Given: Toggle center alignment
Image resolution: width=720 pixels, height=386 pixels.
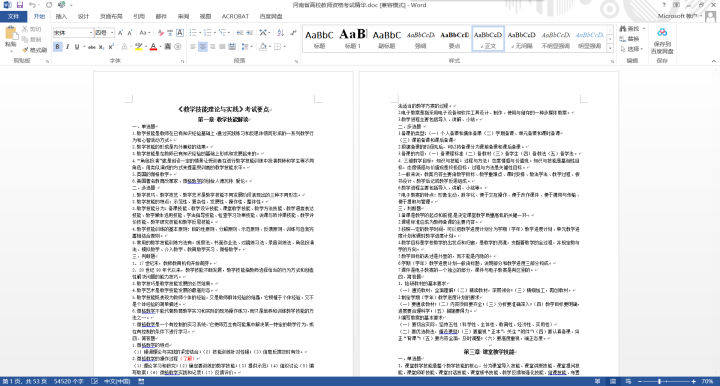Looking at the screenshot, I should [x=202, y=47].
